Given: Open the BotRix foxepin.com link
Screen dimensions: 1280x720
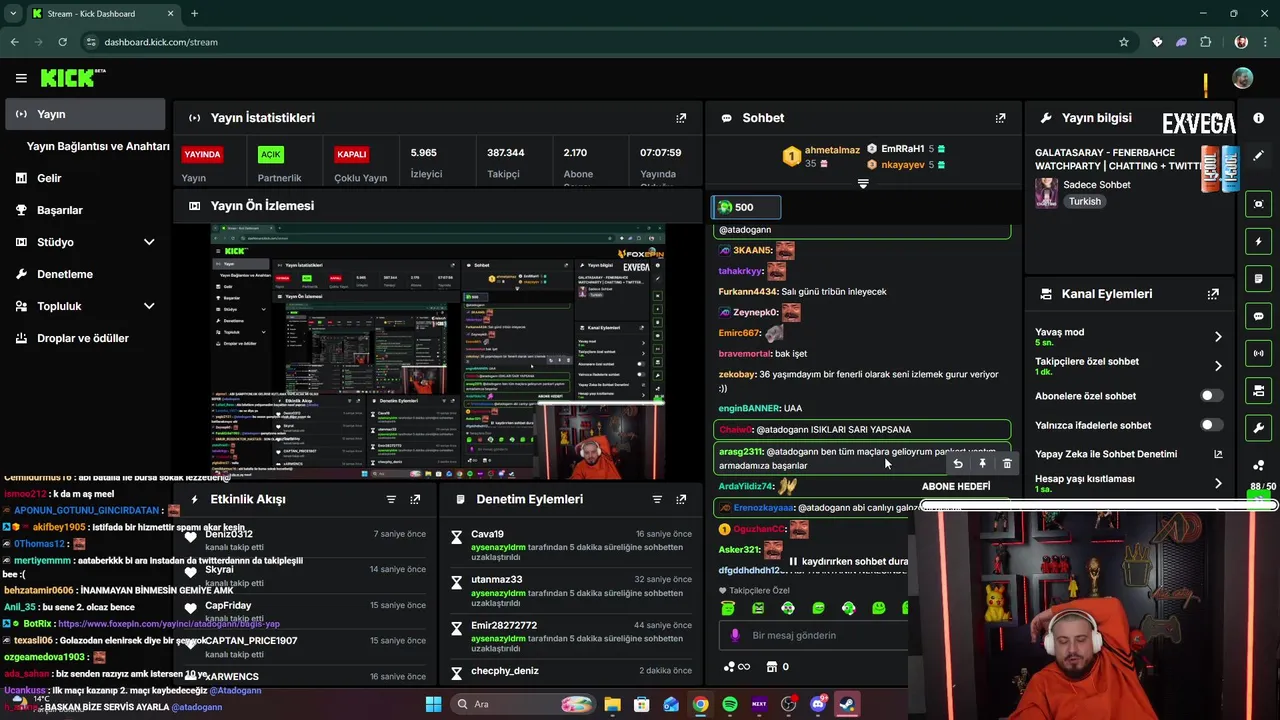Looking at the screenshot, I should 169,624.
